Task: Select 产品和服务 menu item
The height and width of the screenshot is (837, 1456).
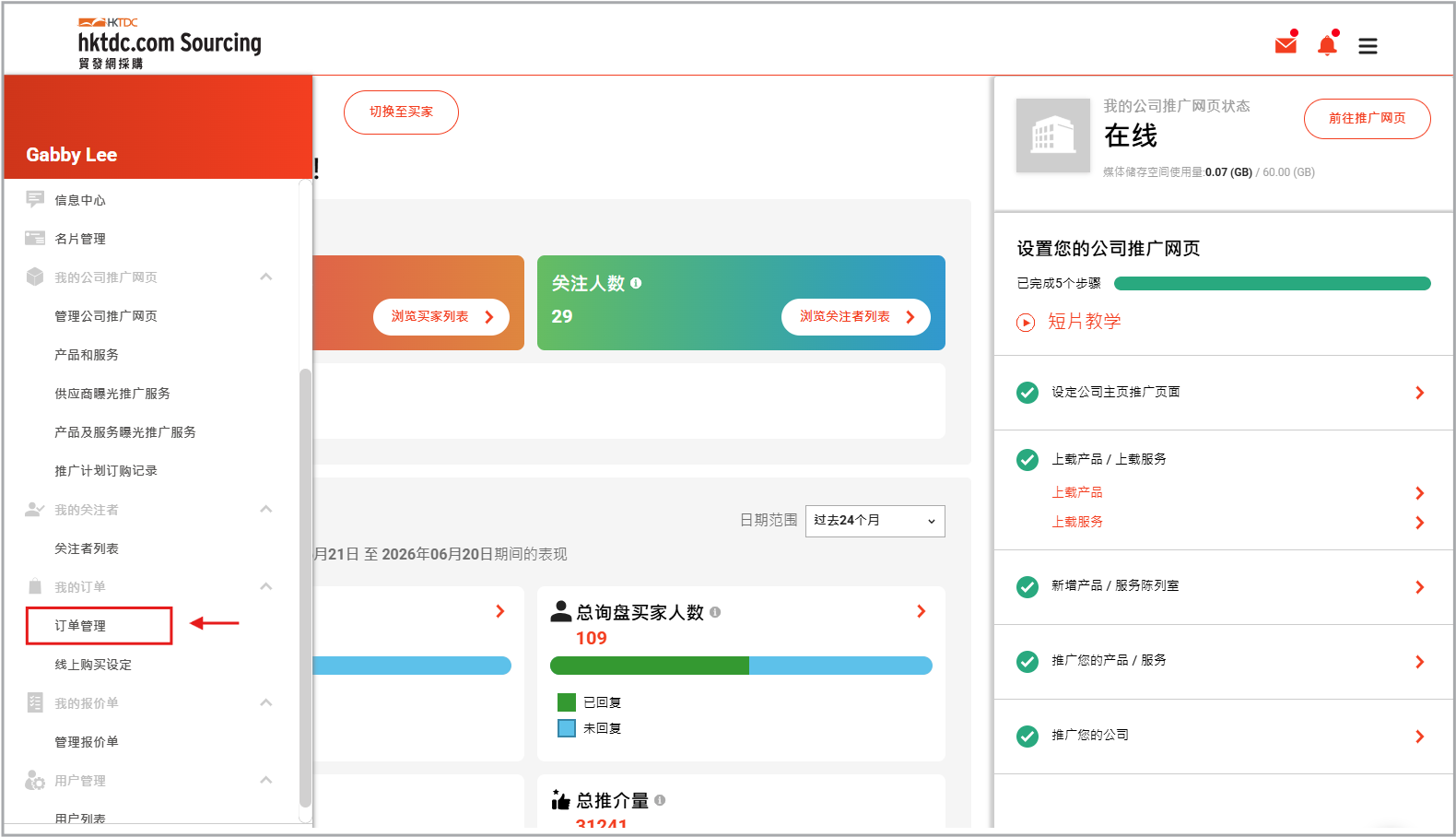Action: click(x=87, y=355)
